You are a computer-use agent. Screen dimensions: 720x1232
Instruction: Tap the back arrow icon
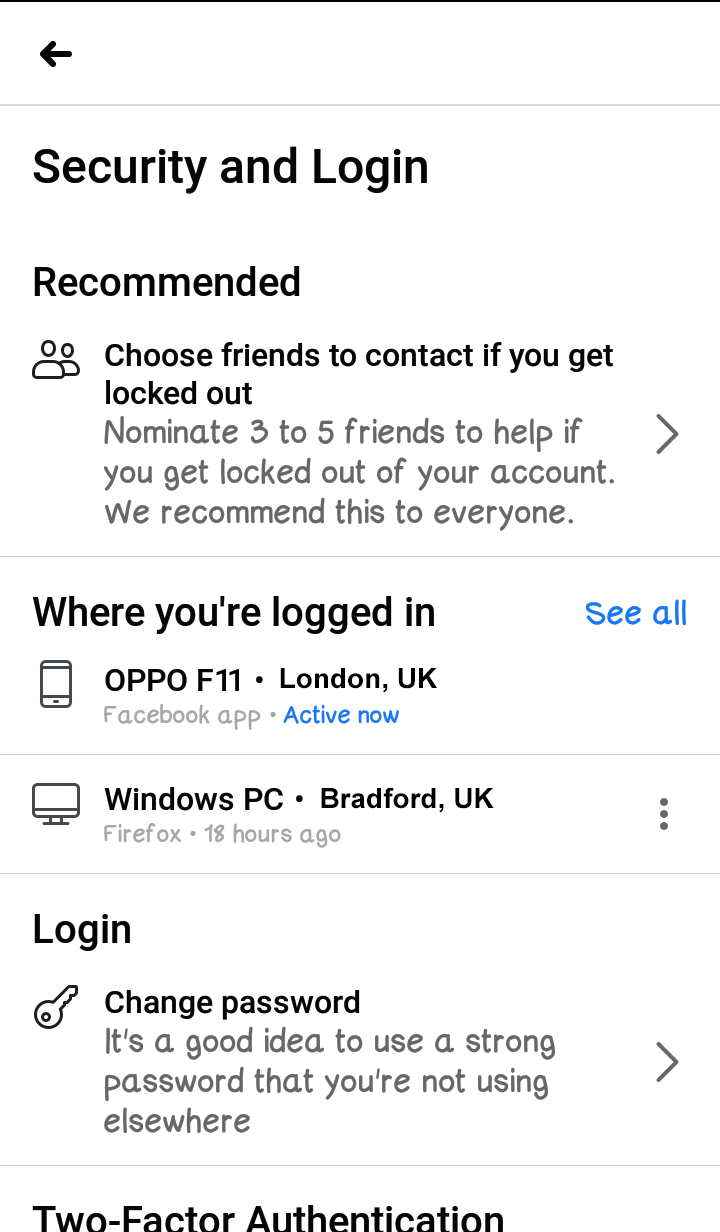pos(56,54)
